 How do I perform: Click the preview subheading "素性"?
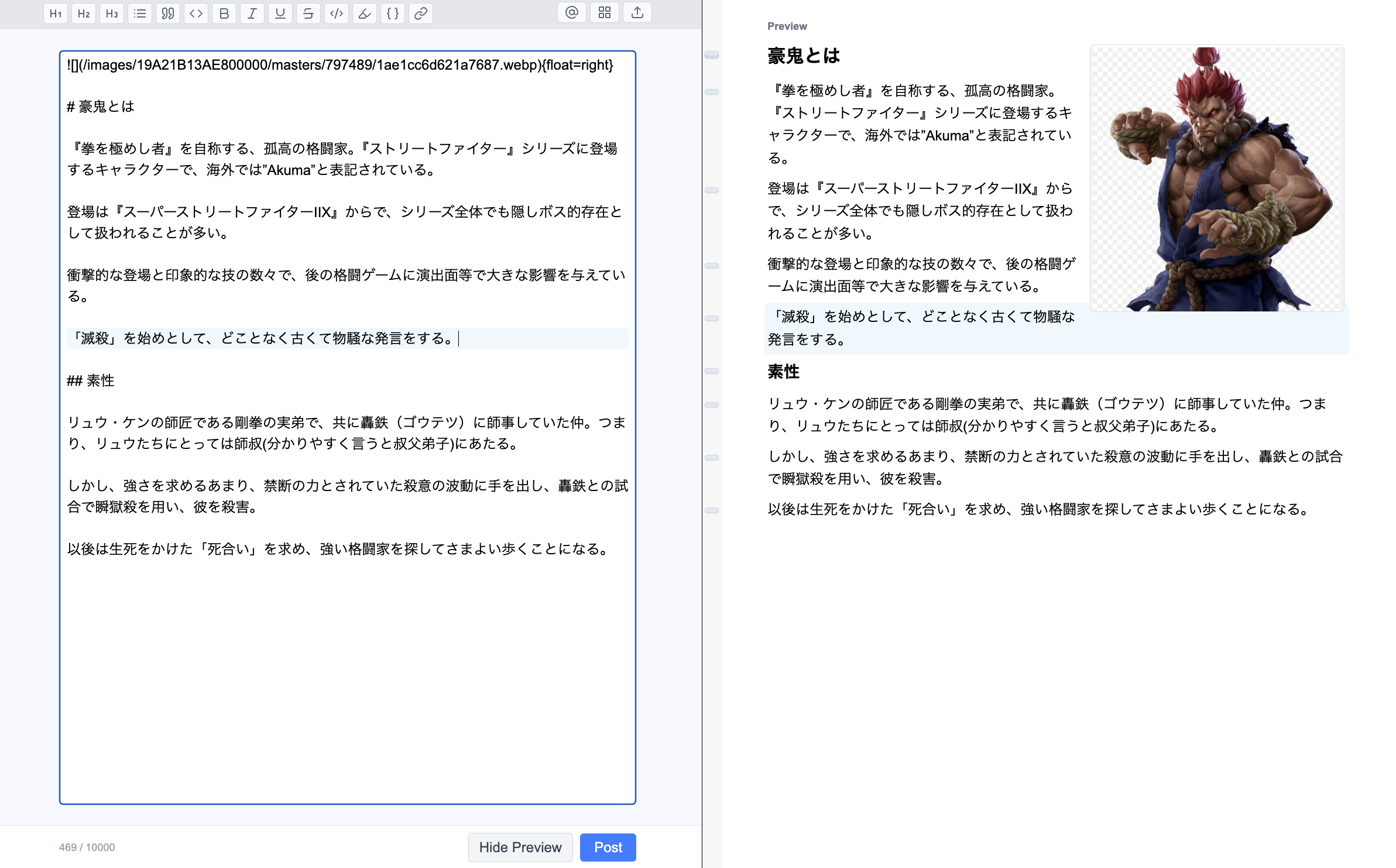click(x=784, y=372)
